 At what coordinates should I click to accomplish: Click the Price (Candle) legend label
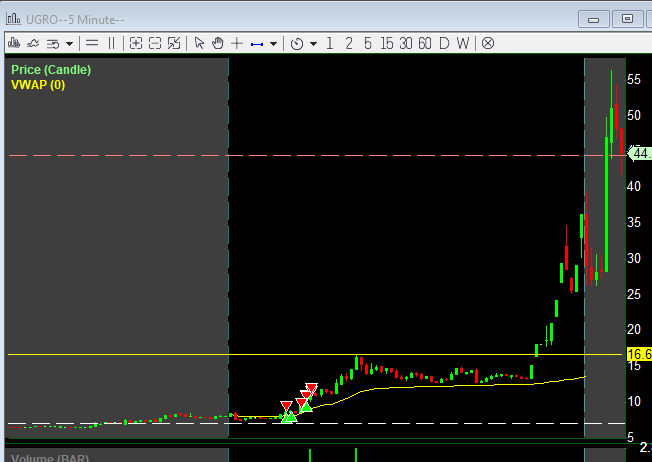(51, 70)
